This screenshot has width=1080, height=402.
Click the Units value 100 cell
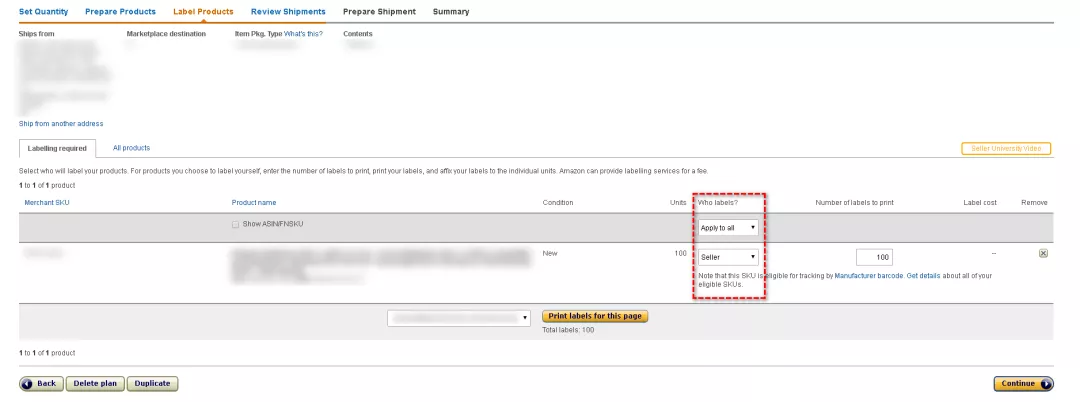pos(681,253)
